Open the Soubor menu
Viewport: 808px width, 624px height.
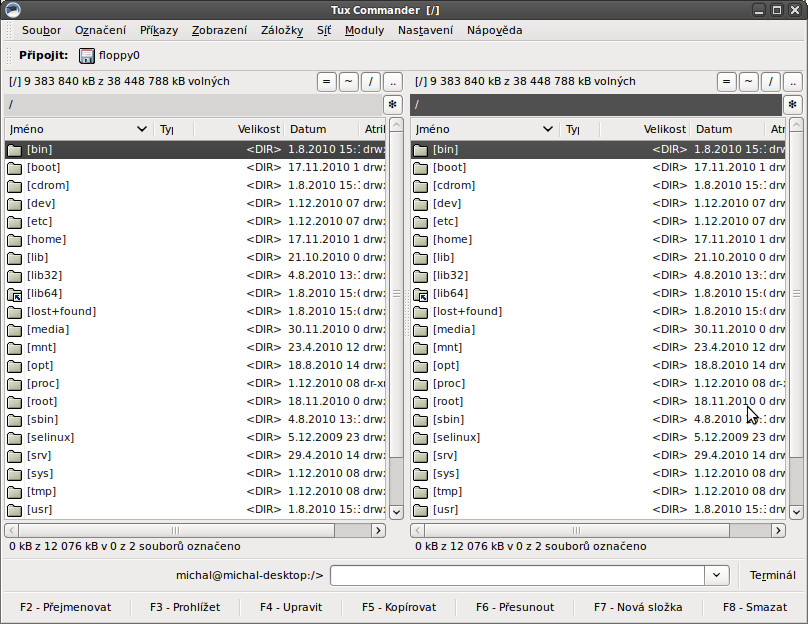[x=41, y=30]
